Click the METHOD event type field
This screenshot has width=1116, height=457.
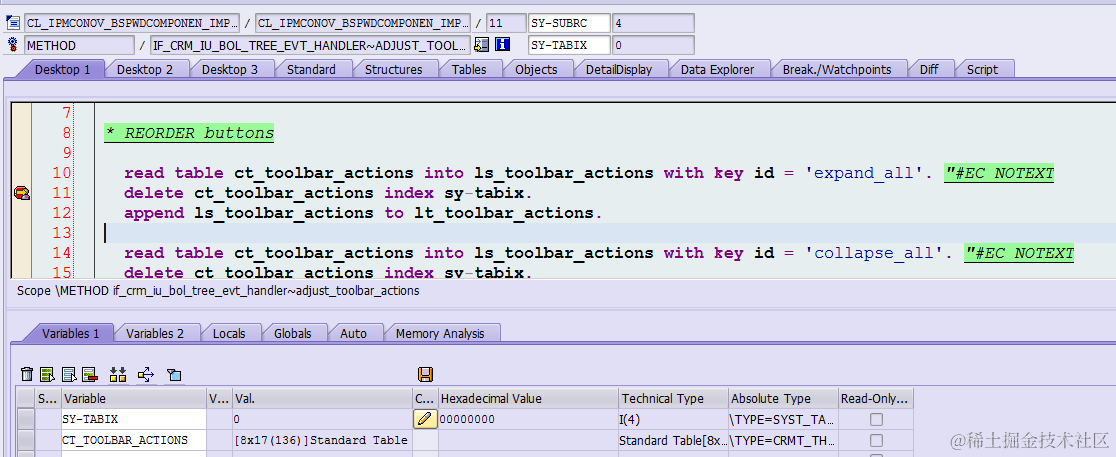tap(78, 45)
